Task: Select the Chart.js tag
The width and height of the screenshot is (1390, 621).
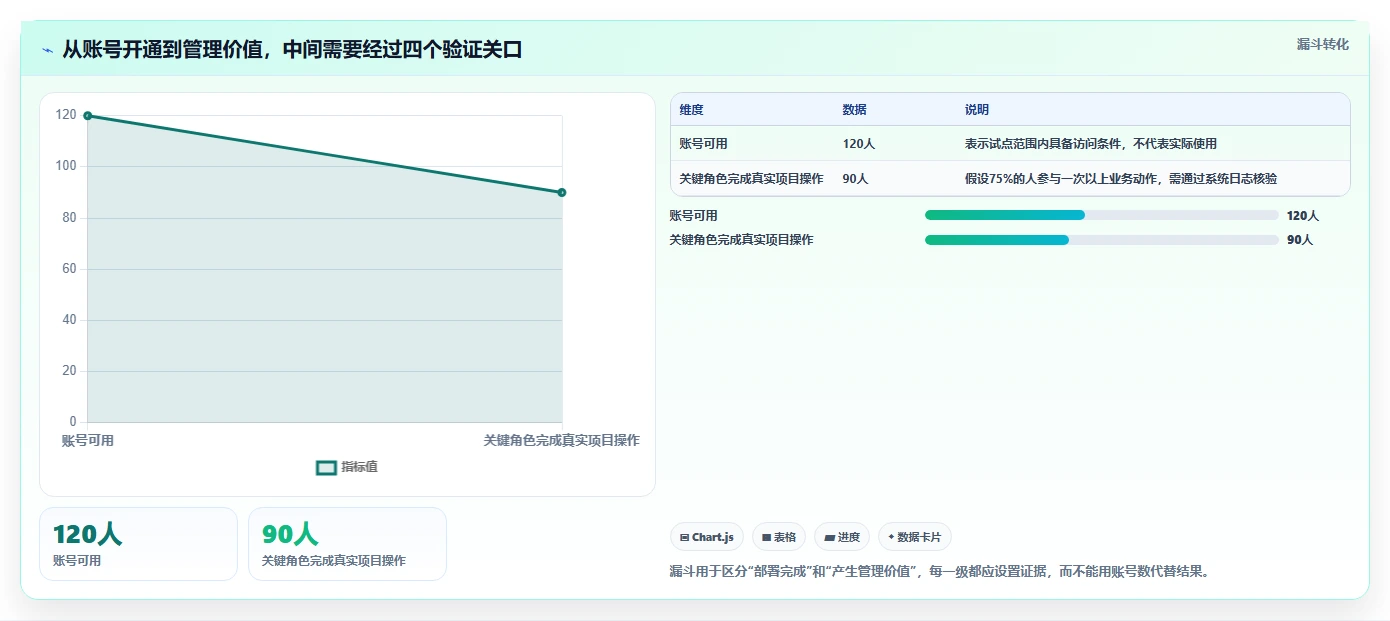Action: coord(706,537)
